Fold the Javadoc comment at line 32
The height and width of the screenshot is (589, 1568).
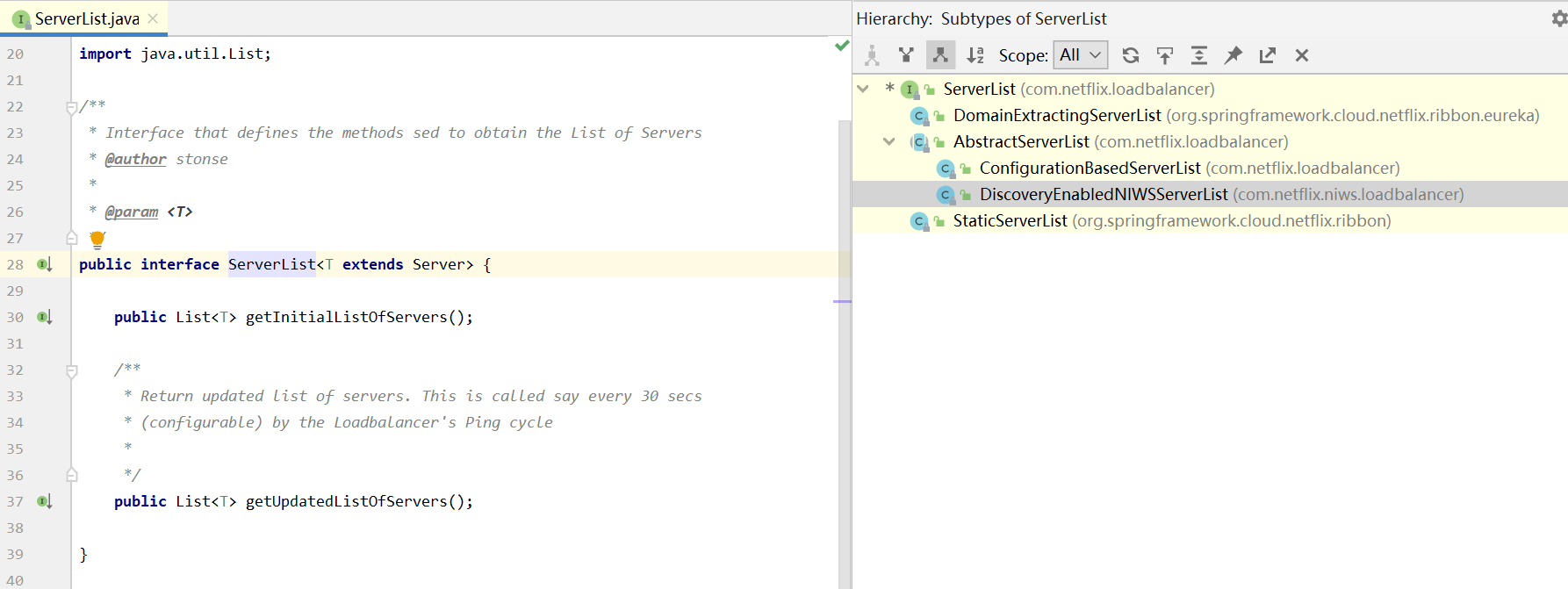[72, 370]
